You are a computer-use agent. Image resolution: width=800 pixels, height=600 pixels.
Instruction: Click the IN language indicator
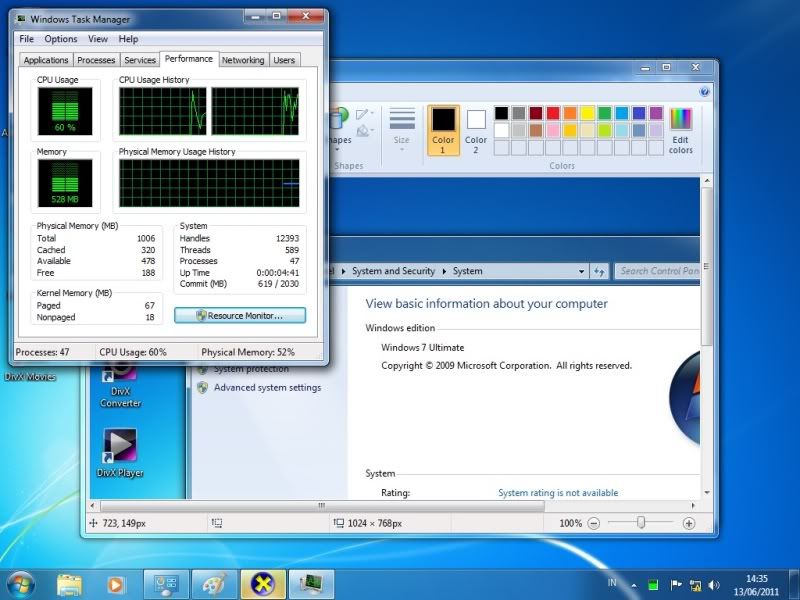[x=612, y=583]
